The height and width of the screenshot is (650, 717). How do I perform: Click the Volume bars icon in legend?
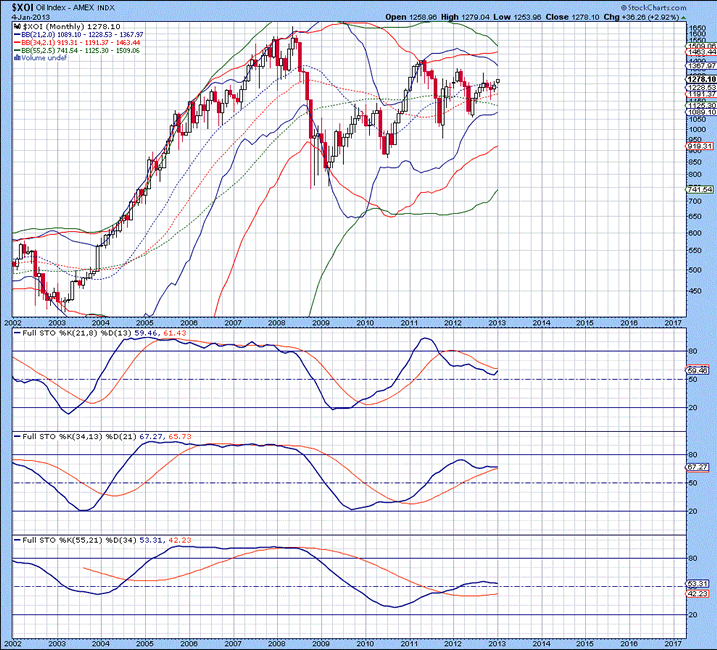click(x=17, y=58)
